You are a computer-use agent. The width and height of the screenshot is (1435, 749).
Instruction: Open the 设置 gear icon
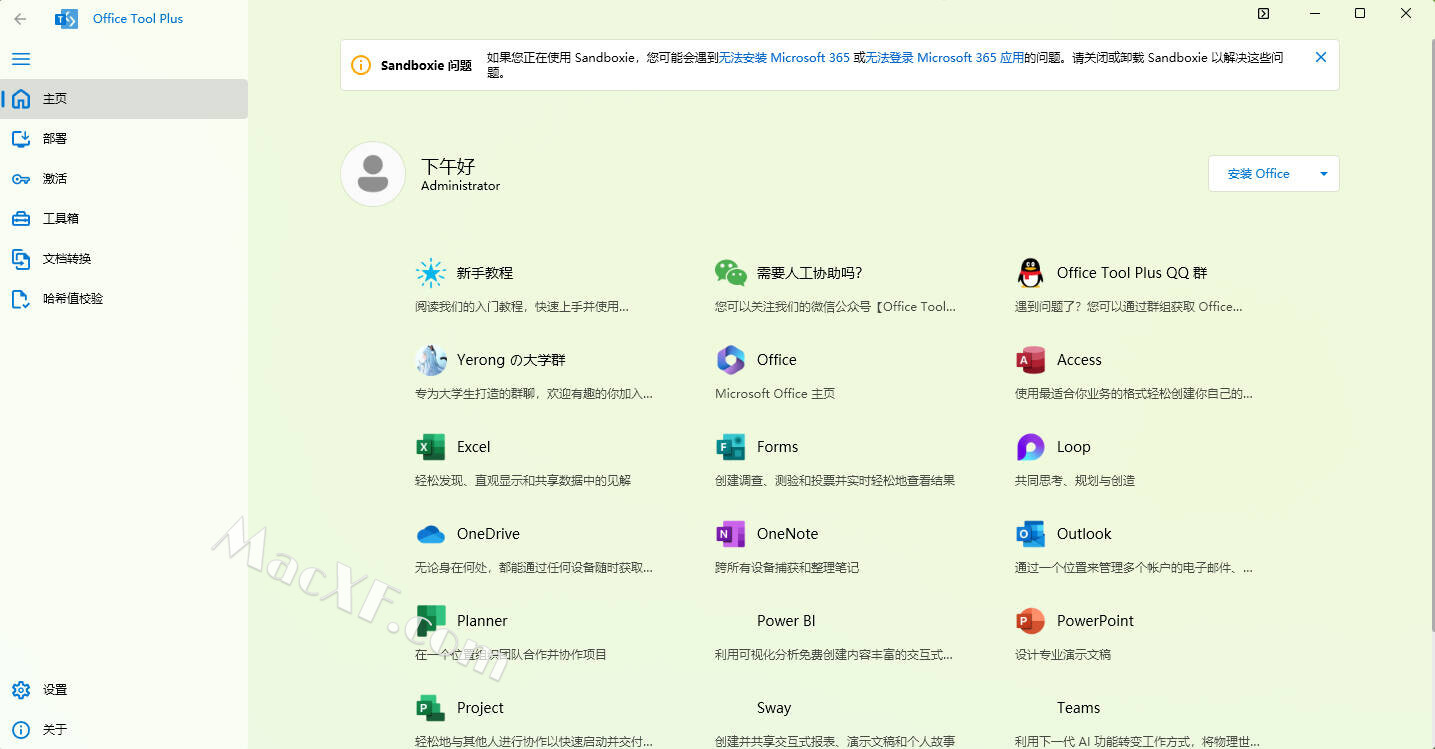pos(21,690)
